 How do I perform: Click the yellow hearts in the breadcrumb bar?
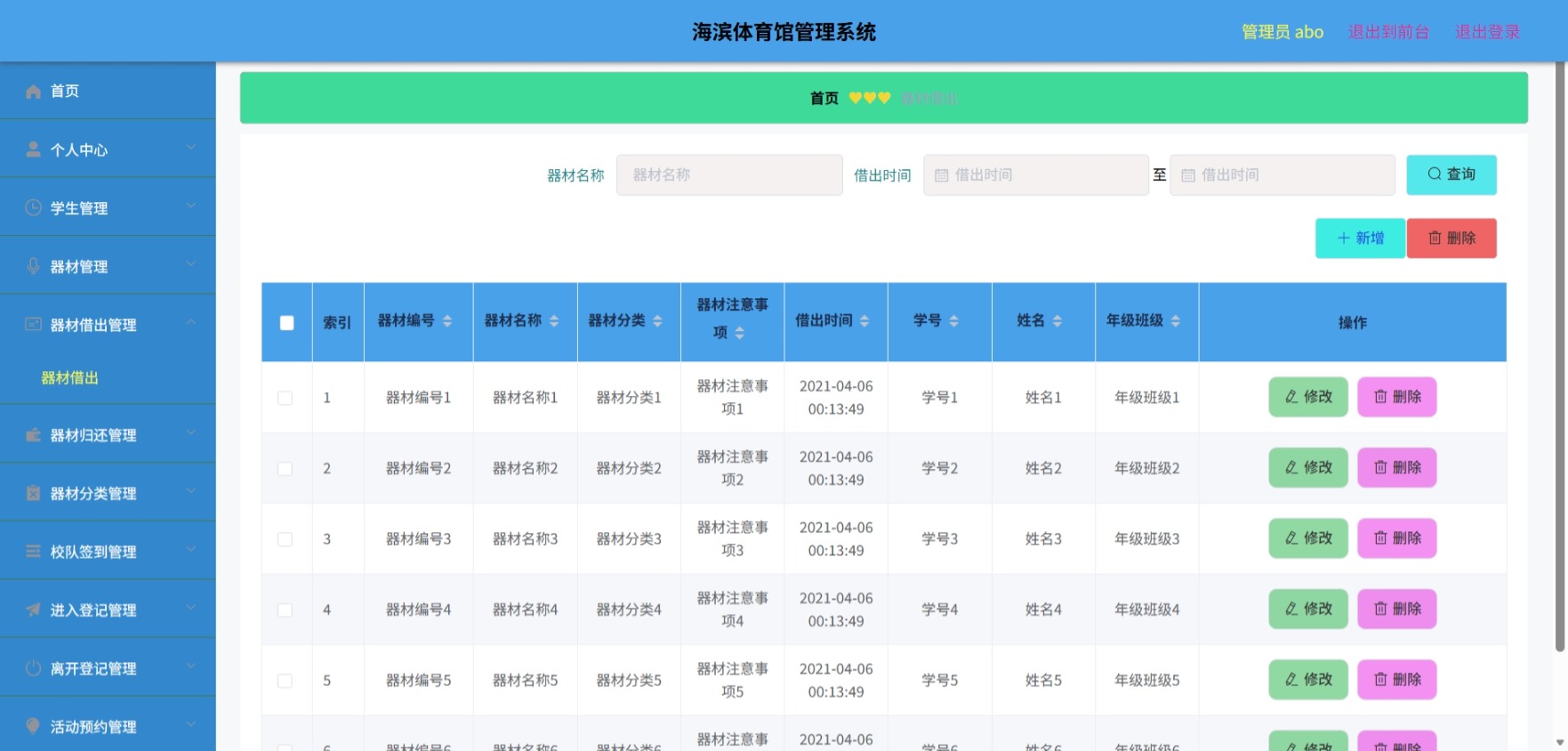(x=870, y=98)
